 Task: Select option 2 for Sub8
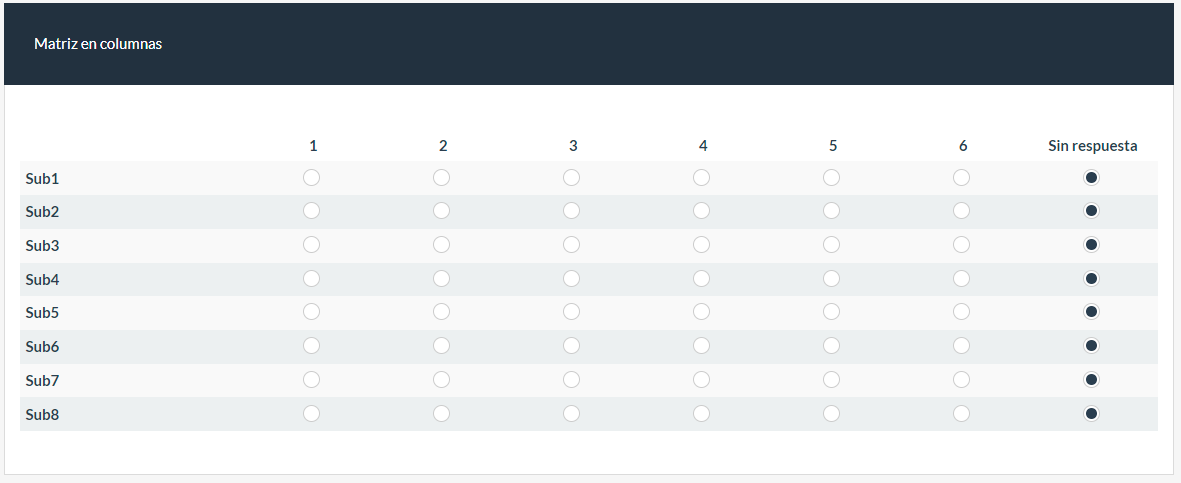[x=442, y=413]
